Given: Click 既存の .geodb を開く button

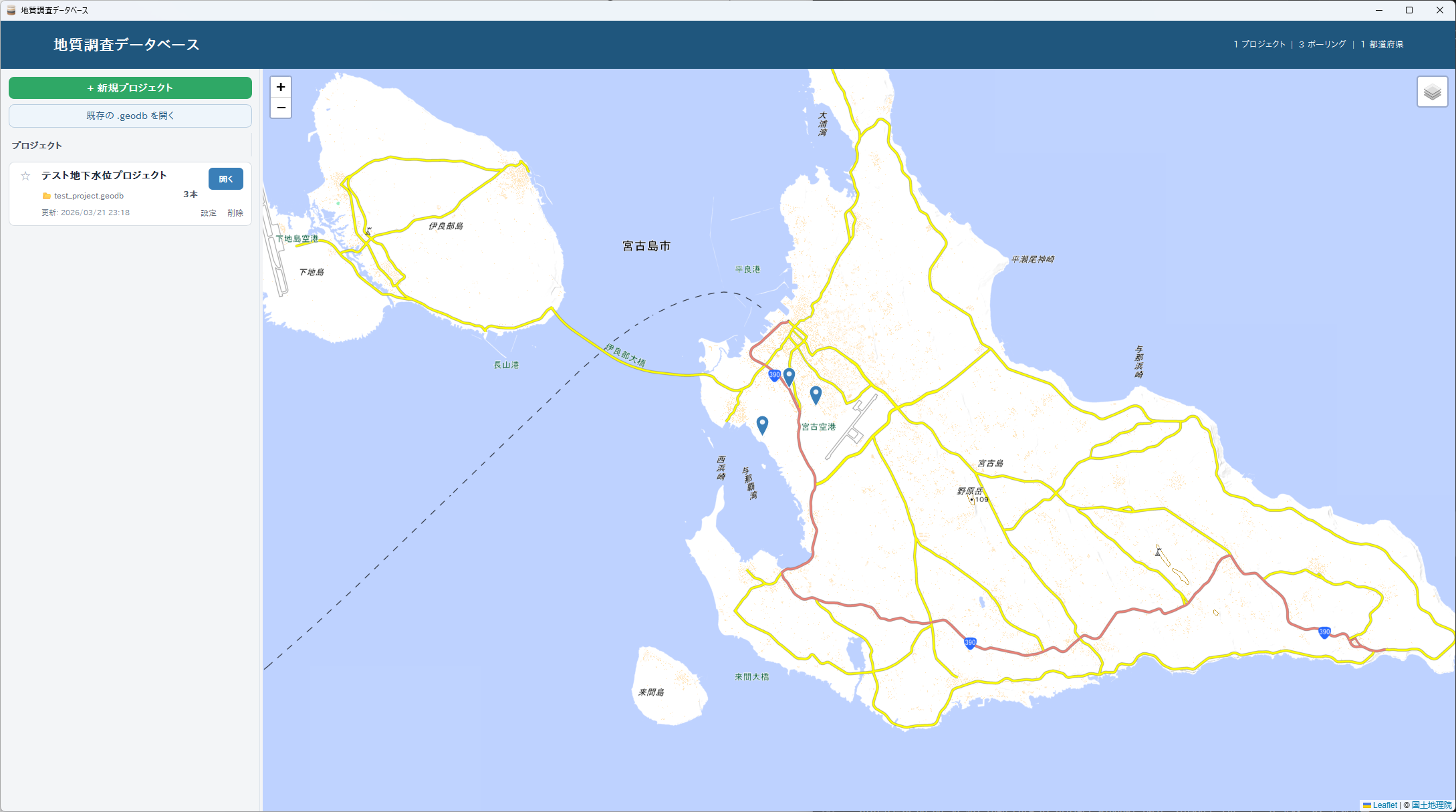Looking at the screenshot, I should 130,116.
